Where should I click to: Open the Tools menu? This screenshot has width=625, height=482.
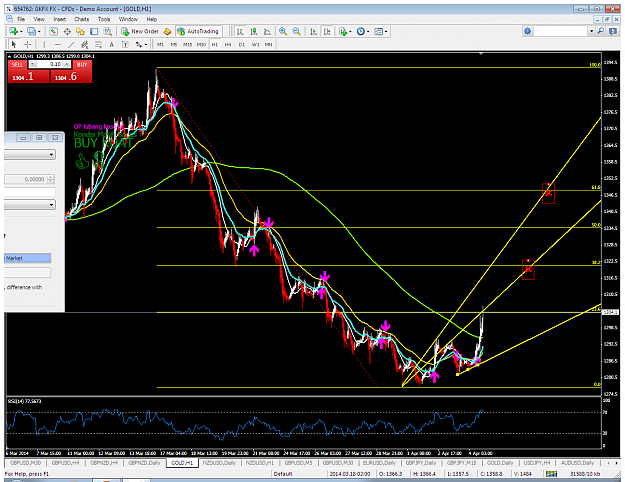pyautogui.click(x=104, y=19)
